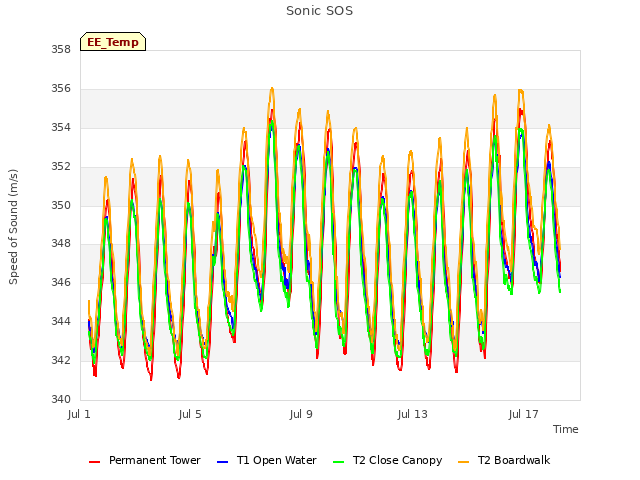Screen dimensions: 640x480
Task: Click the 354 y-axis tick label
Action: click(61, 128)
